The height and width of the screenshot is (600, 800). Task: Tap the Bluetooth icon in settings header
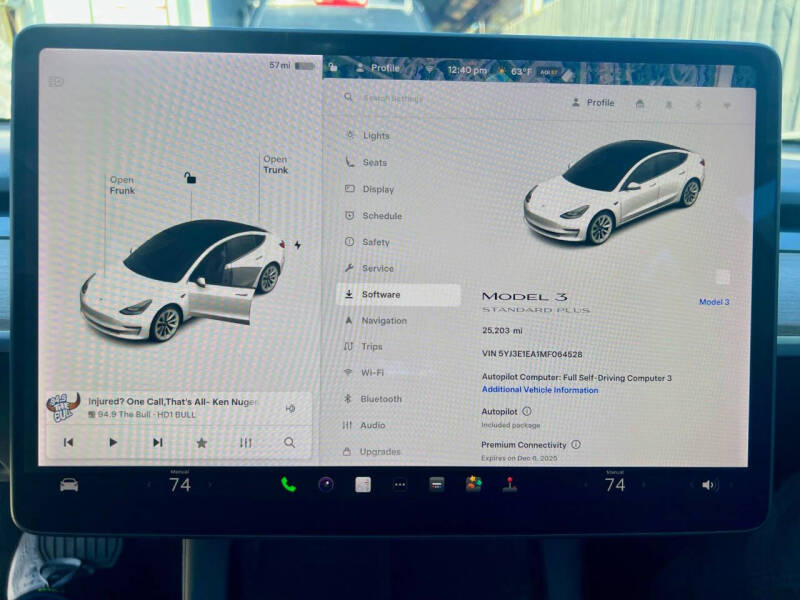pyautogui.click(x=699, y=103)
